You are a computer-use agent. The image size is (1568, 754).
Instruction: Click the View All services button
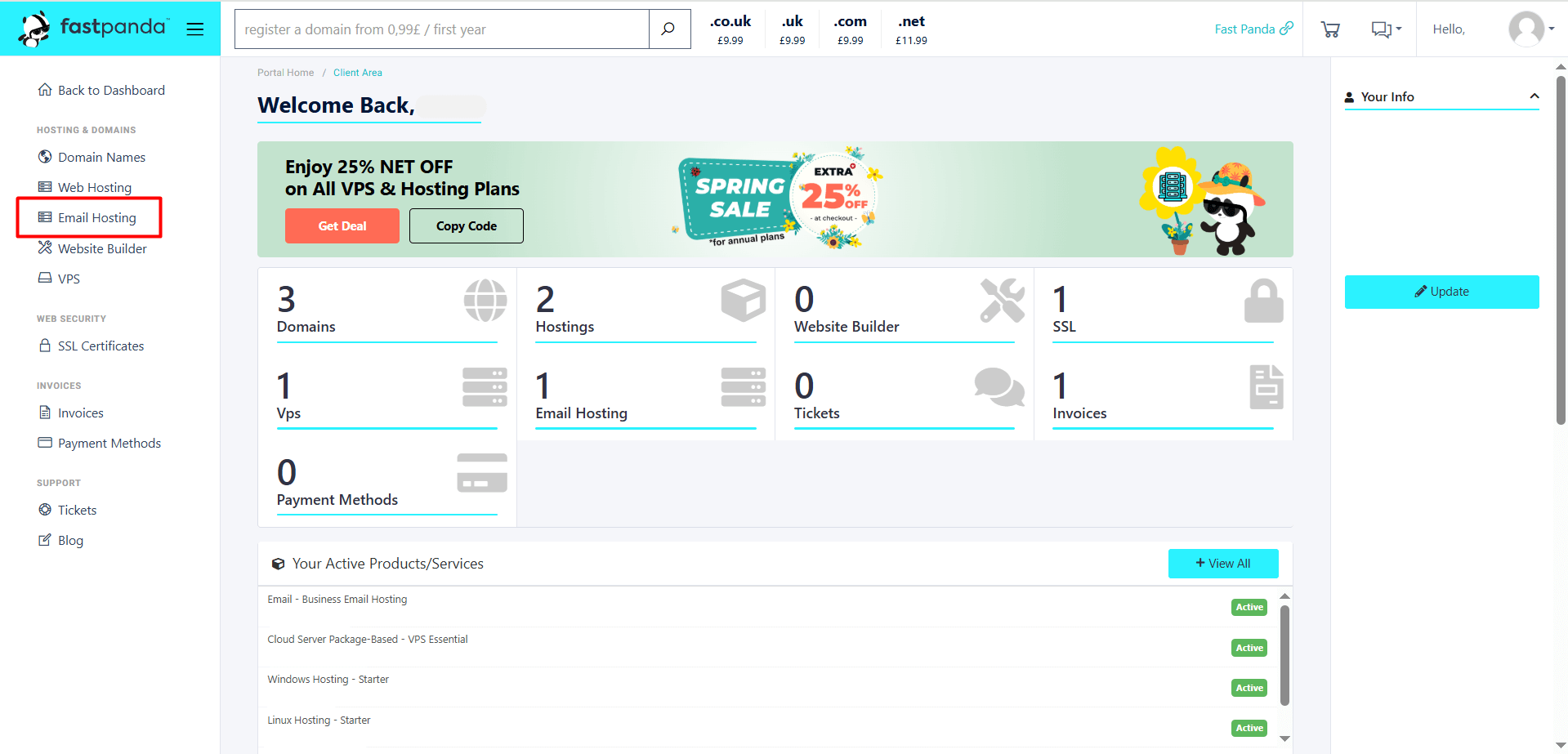click(1223, 564)
